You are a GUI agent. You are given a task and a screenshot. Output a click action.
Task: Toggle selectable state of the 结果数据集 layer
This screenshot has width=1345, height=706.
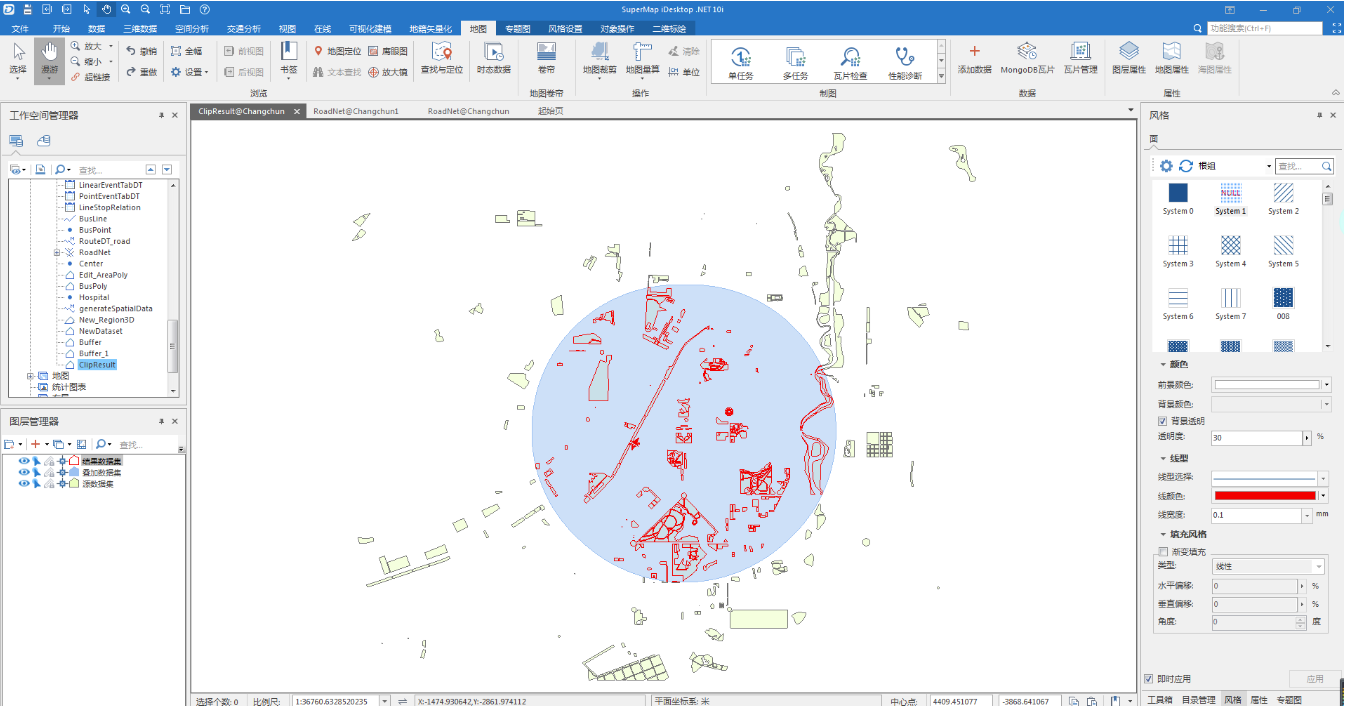click(37, 461)
